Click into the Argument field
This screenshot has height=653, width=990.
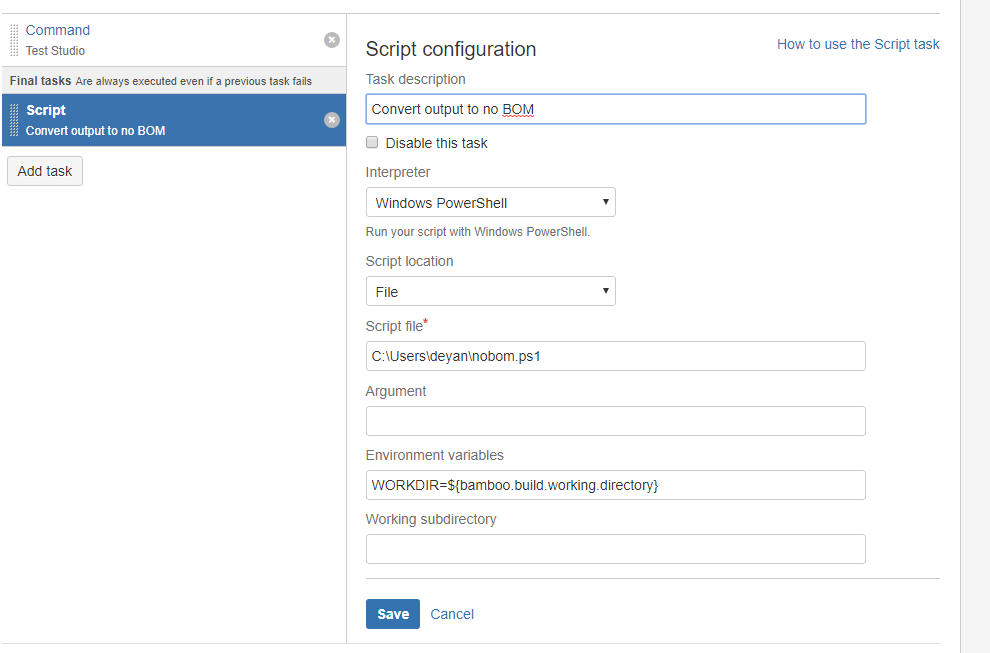616,421
